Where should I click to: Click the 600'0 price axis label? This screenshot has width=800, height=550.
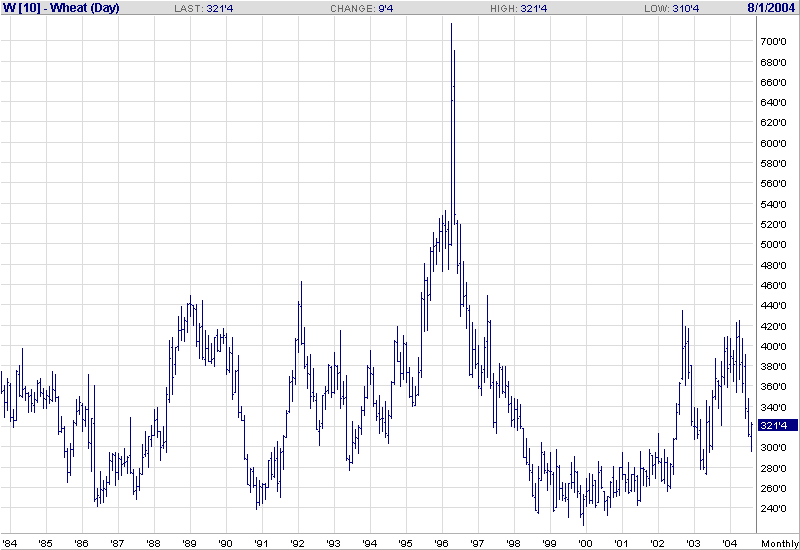pos(773,143)
